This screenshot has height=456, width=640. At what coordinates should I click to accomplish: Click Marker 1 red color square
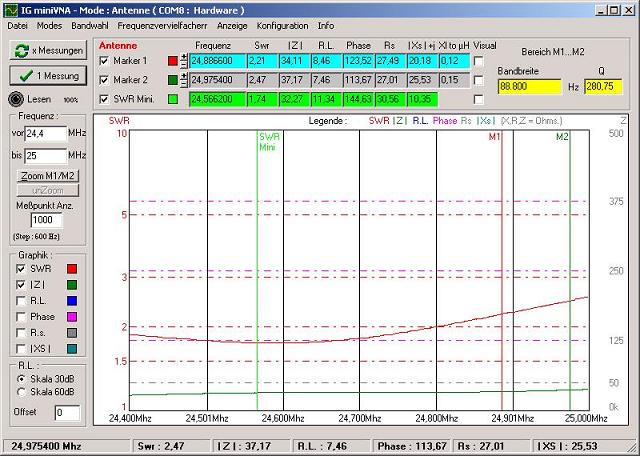pyautogui.click(x=173, y=62)
